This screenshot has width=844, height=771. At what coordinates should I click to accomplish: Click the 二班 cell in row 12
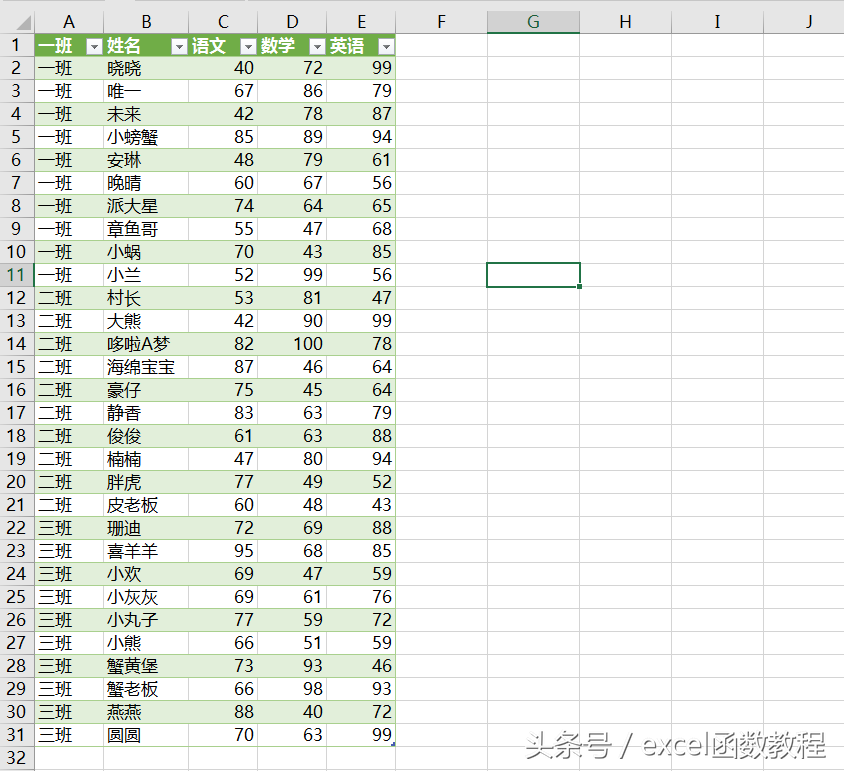pyautogui.click(x=69, y=298)
